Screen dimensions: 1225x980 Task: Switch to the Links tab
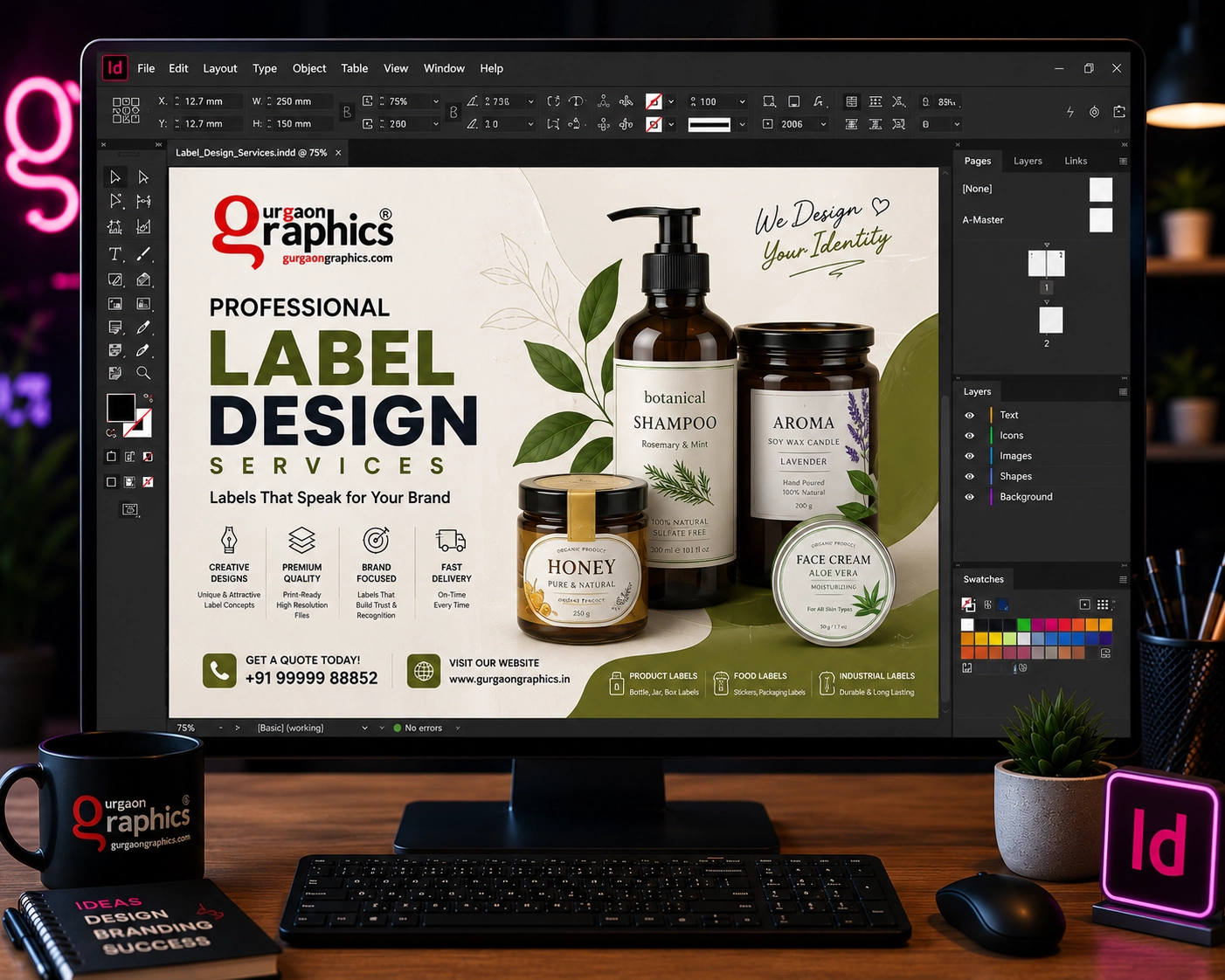pyautogui.click(x=1076, y=161)
